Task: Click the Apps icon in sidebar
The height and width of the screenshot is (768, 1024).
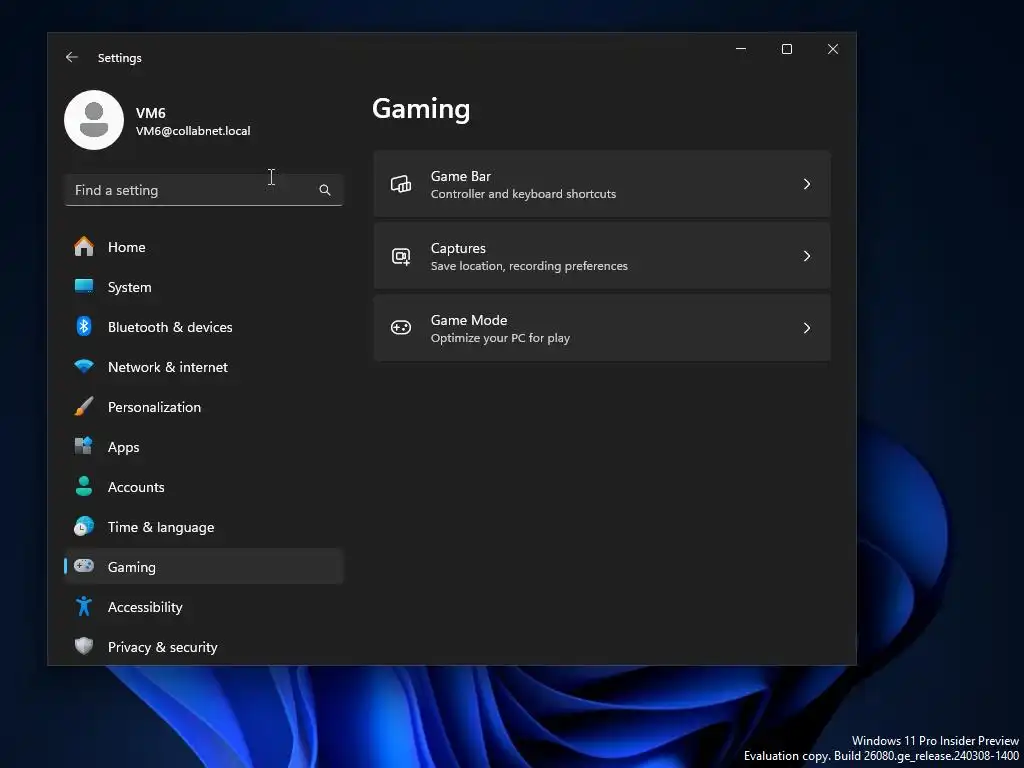Action: click(84, 446)
